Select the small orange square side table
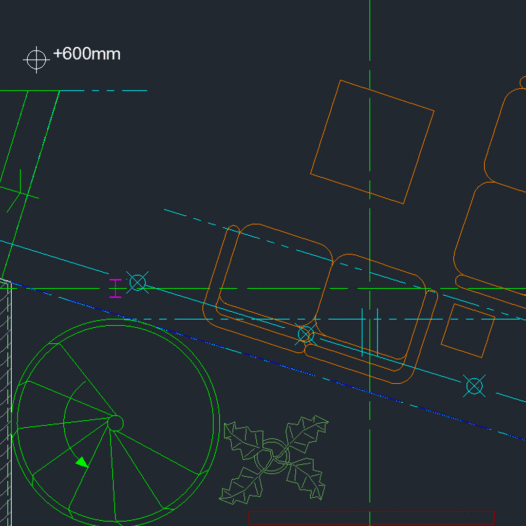Image resolution: width=526 pixels, height=526 pixels. [x=468, y=331]
